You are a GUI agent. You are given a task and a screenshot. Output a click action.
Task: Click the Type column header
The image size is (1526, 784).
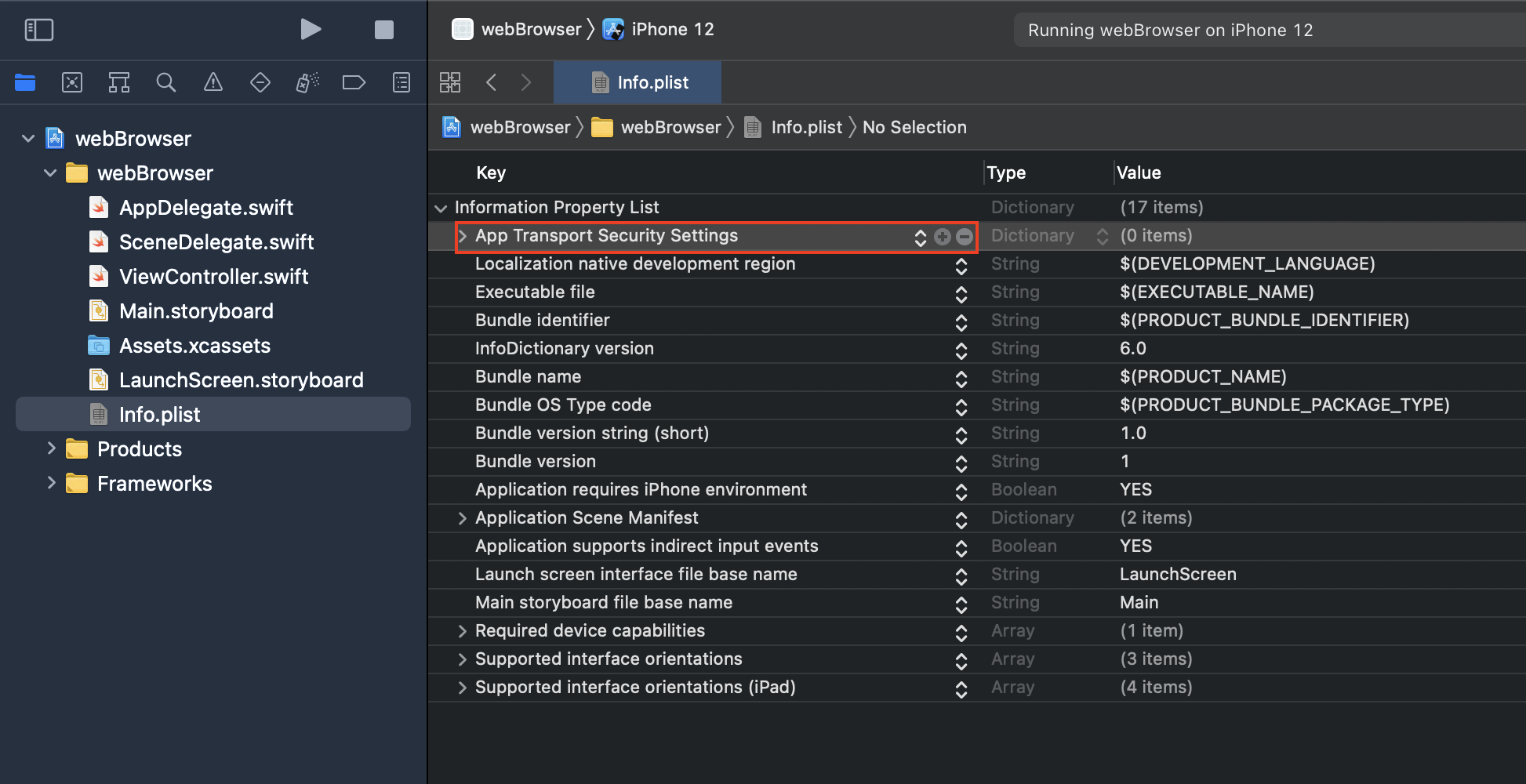[x=1006, y=172]
